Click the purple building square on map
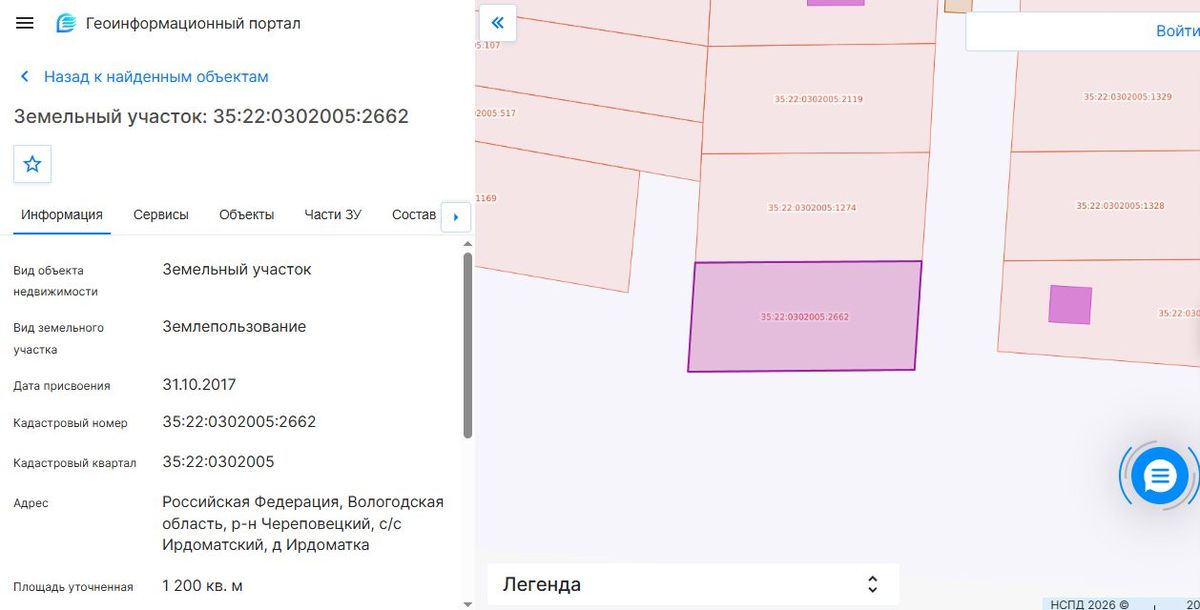The width and height of the screenshot is (1200, 610). point(1070,304)
